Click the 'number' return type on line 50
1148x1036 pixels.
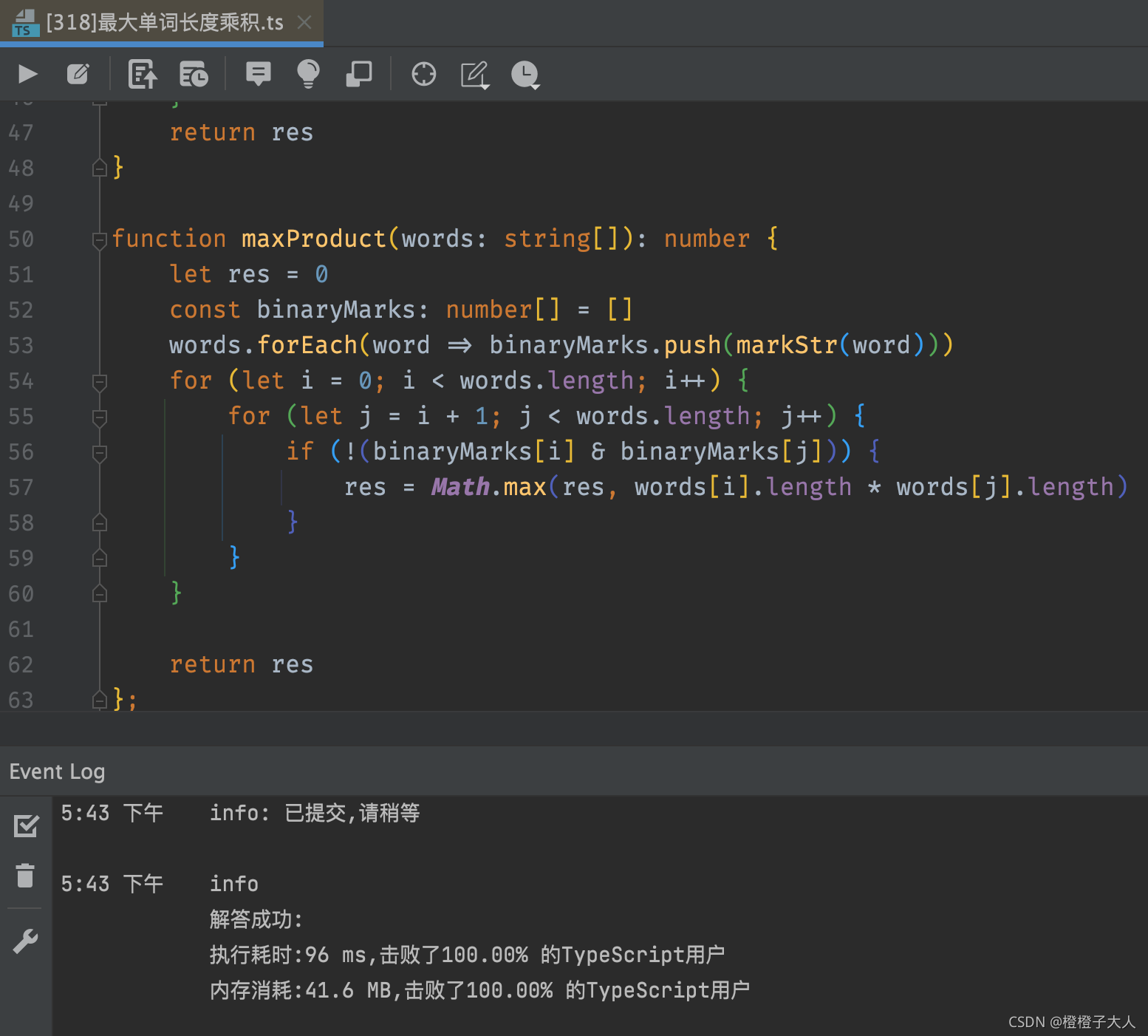coord(707,239)
